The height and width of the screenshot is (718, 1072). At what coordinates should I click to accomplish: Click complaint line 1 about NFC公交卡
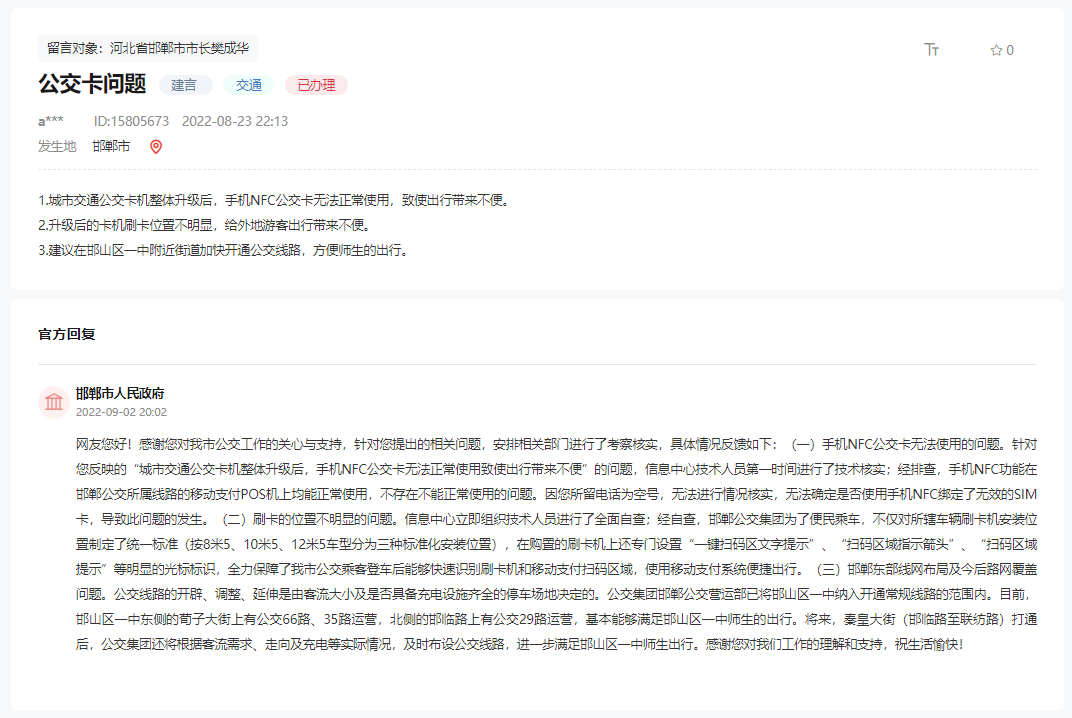pos(273,200)
